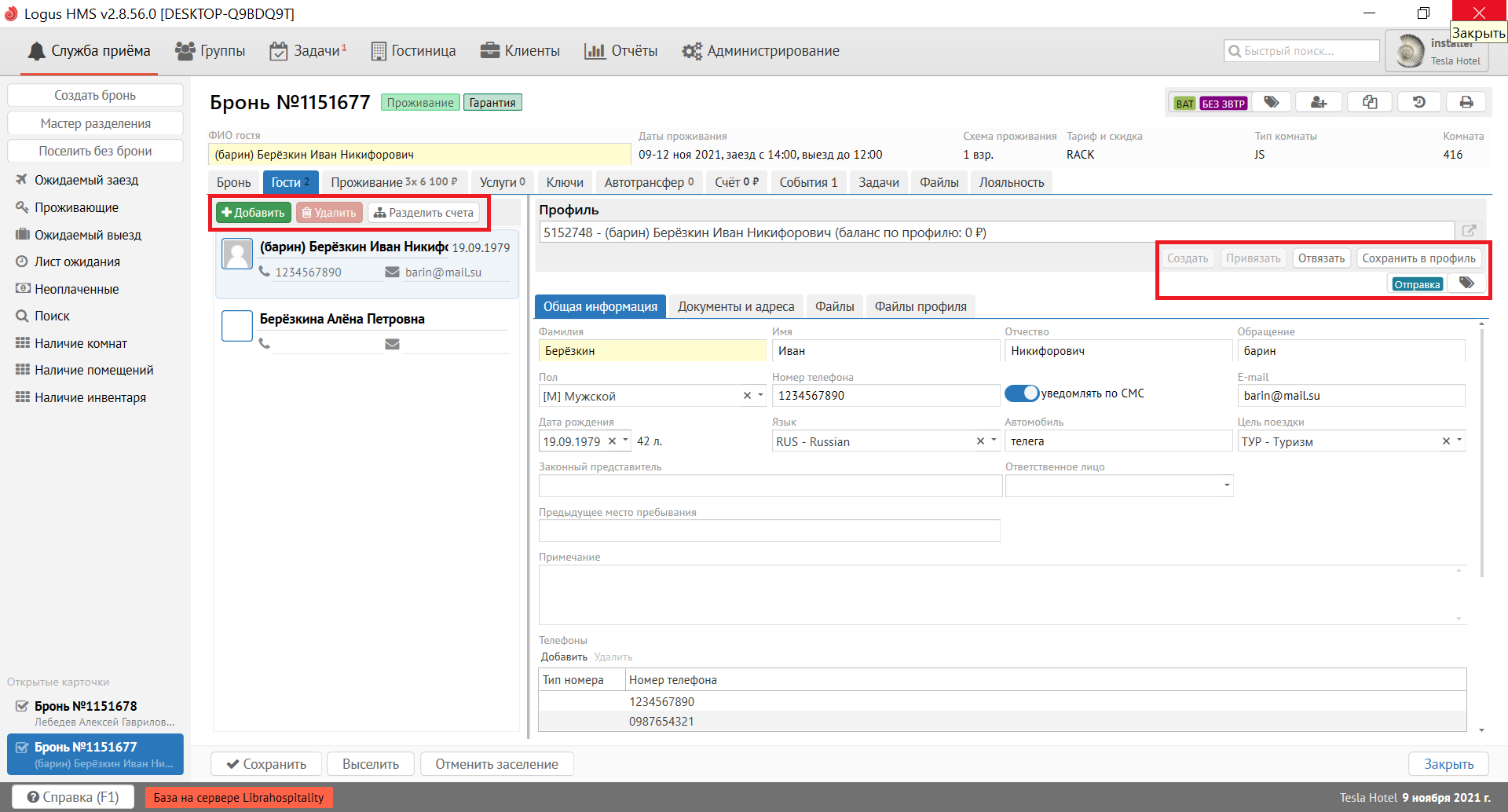
Task: Click the copy booking icon
Action: pos(1369,103)
